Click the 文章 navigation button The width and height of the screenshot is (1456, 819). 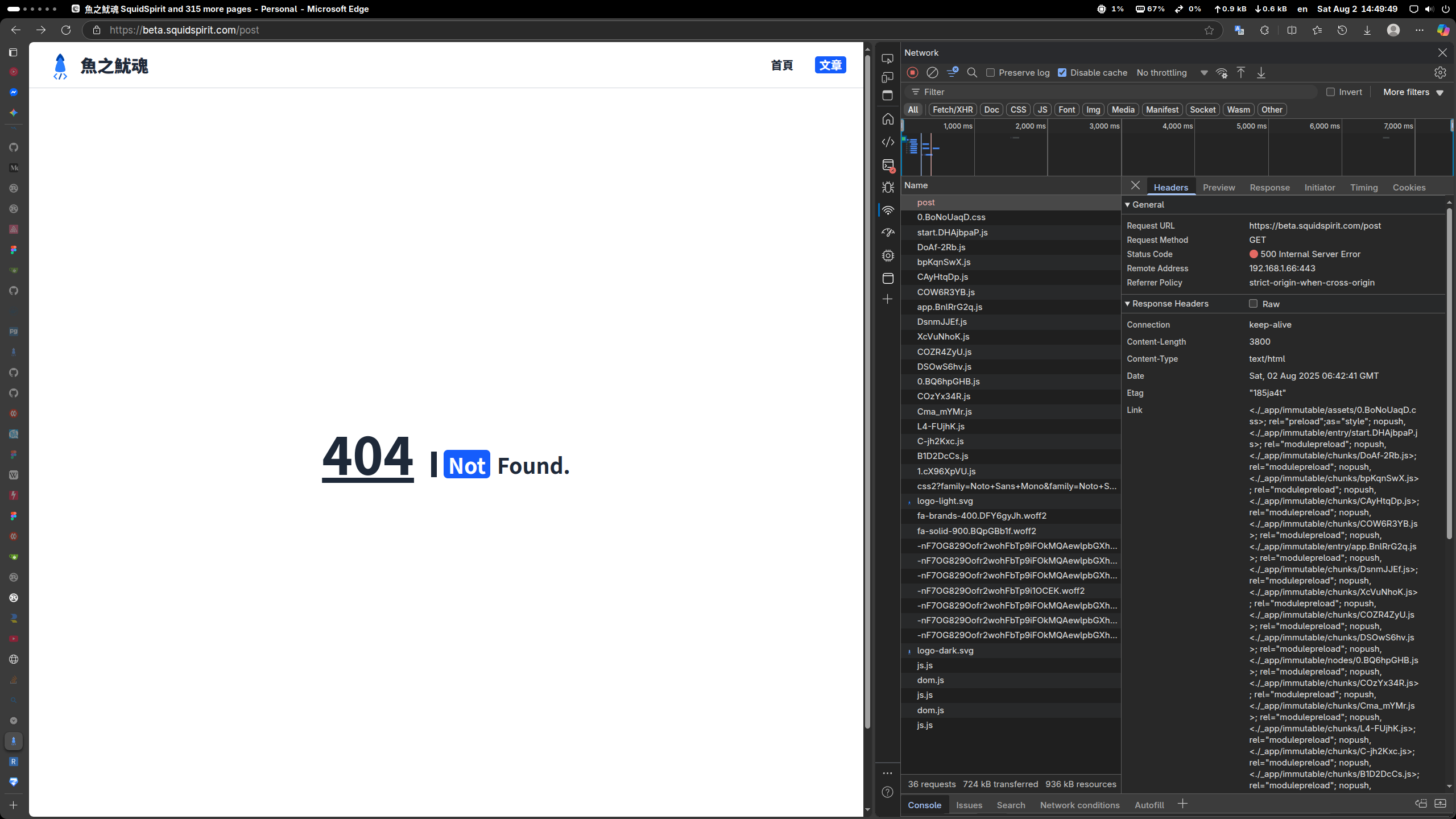point(830,65)
